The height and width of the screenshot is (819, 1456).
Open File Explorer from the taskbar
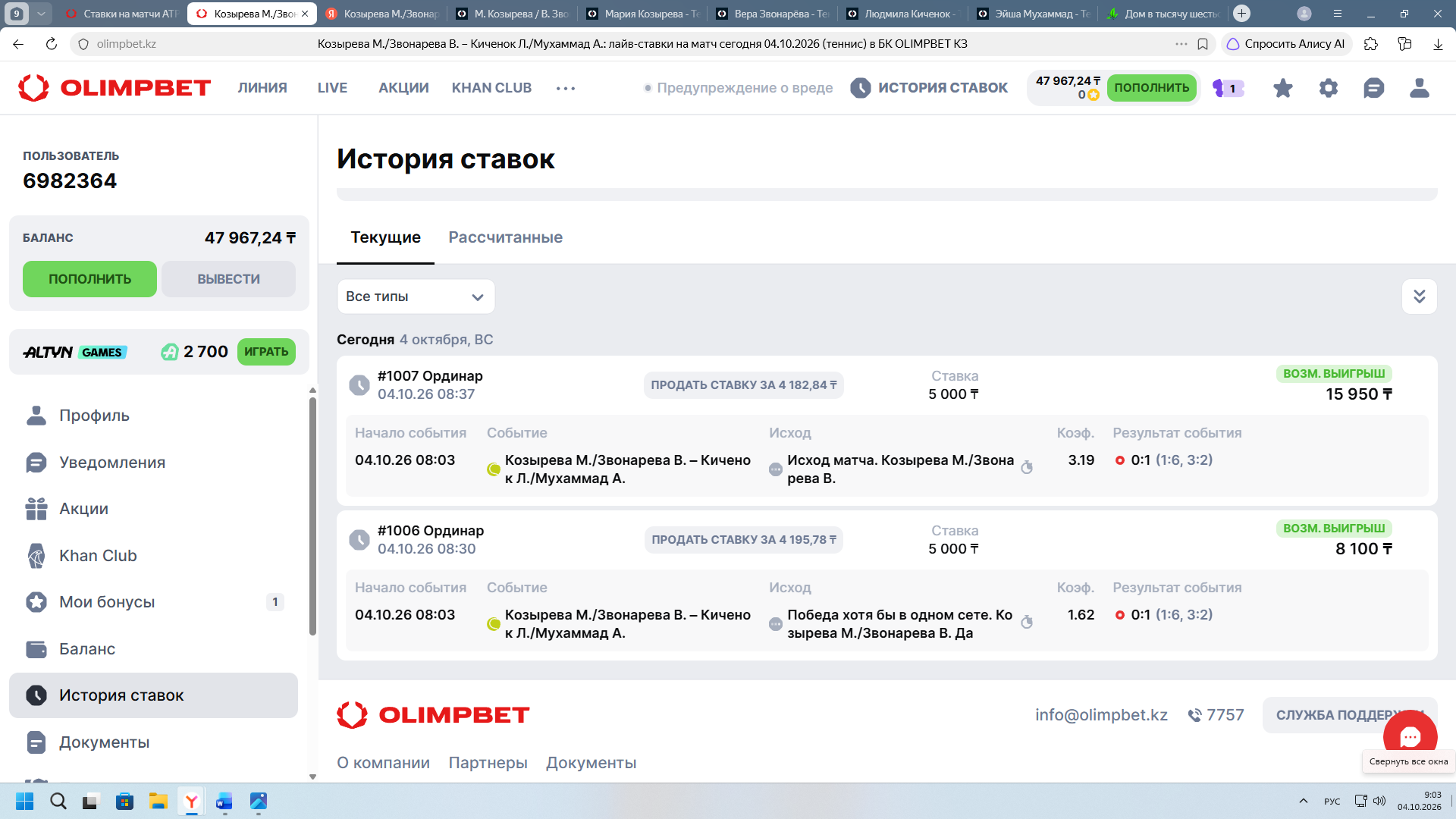[x=158, y=801]
